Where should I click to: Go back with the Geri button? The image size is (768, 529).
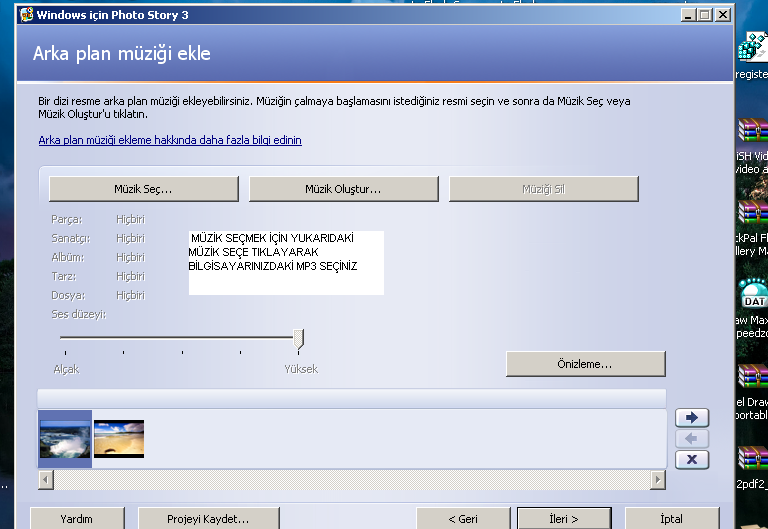point(463,519)
